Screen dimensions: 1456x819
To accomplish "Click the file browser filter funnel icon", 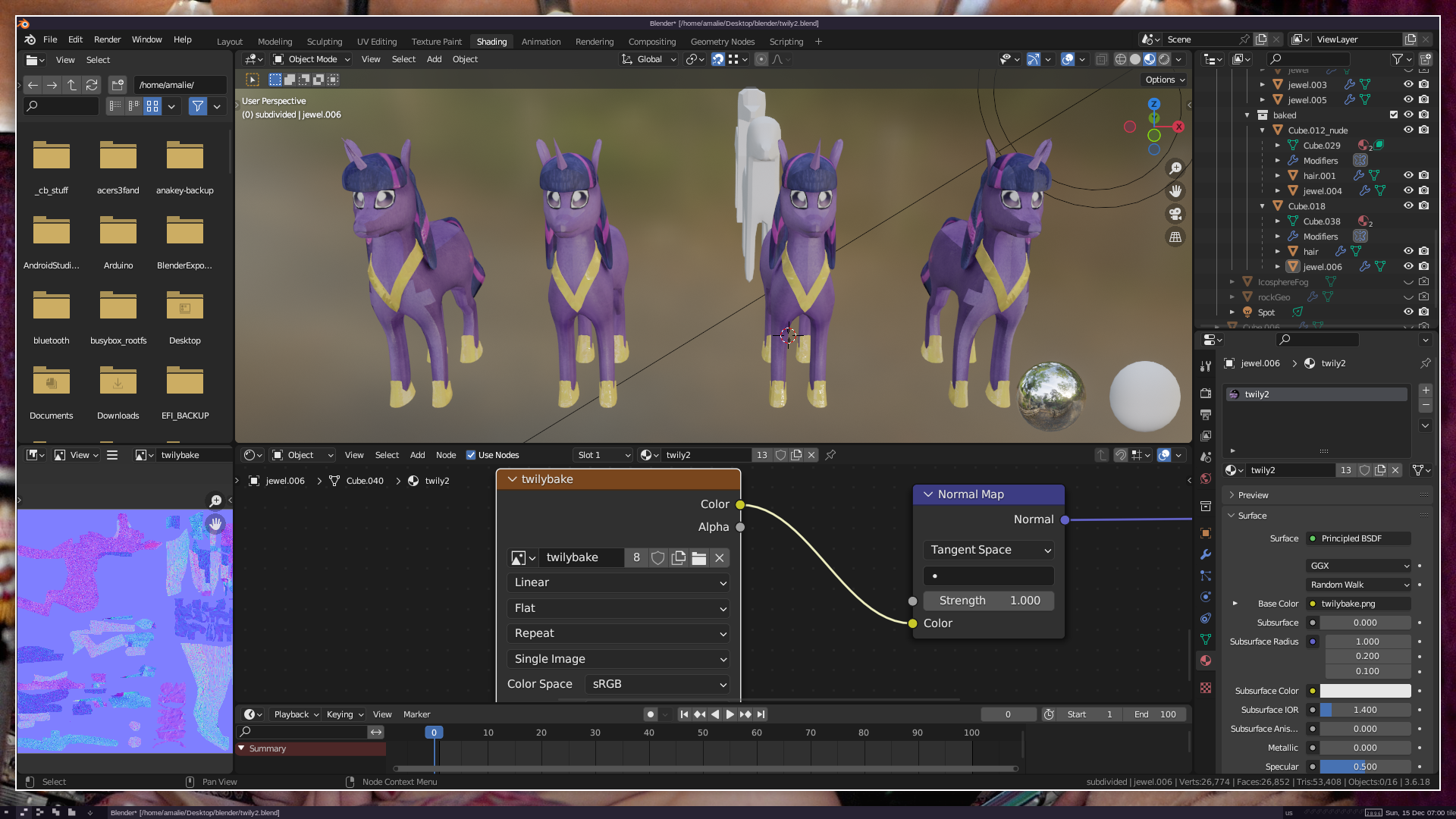I will [x=198, y=106].
